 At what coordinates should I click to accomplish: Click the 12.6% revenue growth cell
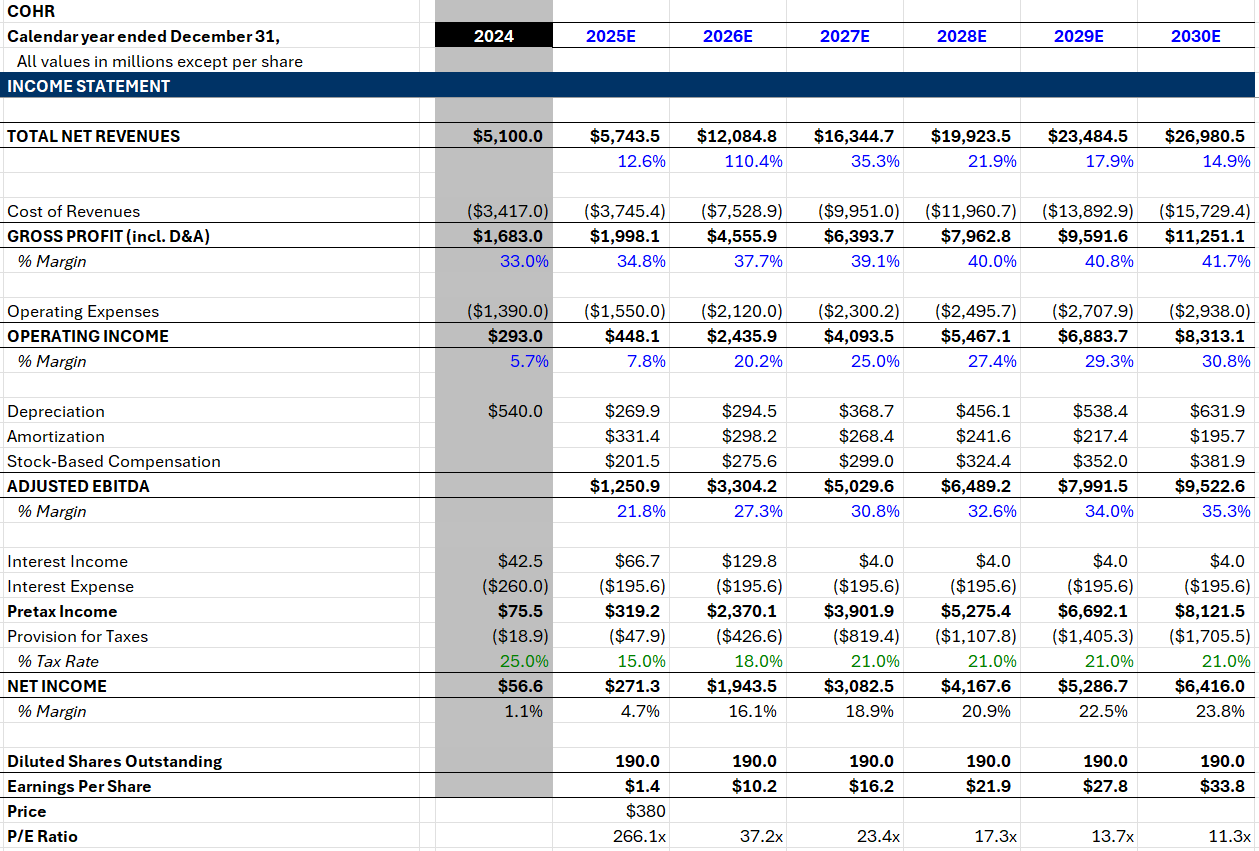pos(642,161)
